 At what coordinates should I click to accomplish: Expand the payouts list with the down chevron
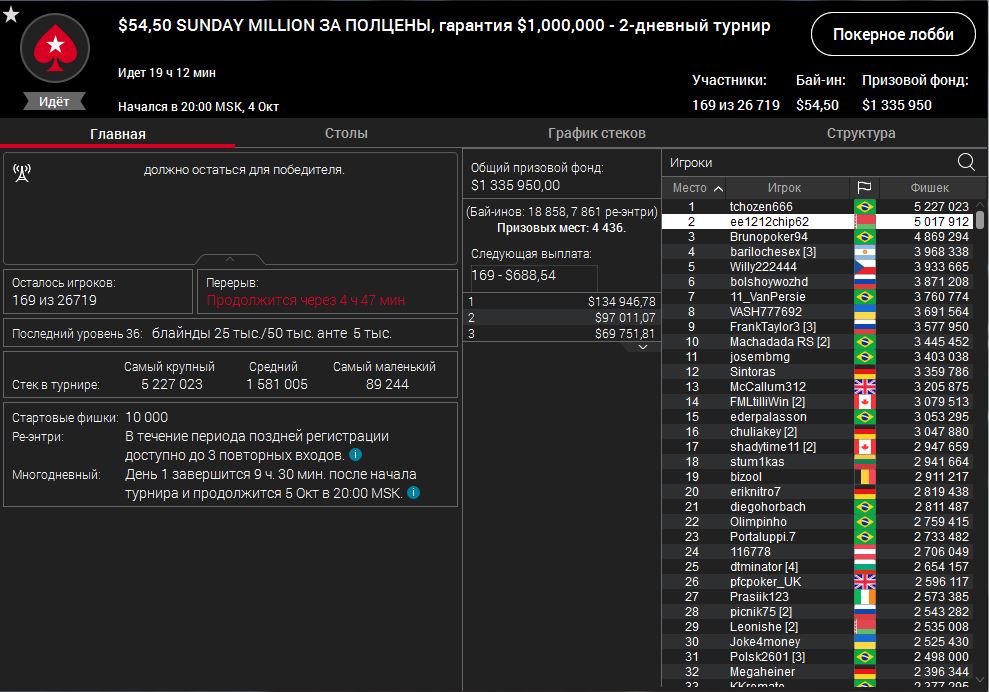[x=643, y=347]
